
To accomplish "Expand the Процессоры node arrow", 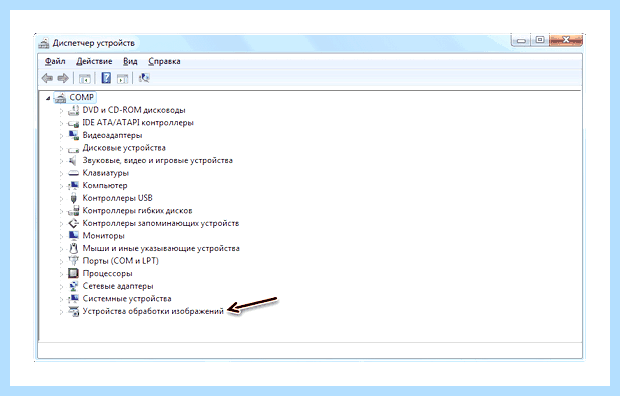I will pos(61,274).
